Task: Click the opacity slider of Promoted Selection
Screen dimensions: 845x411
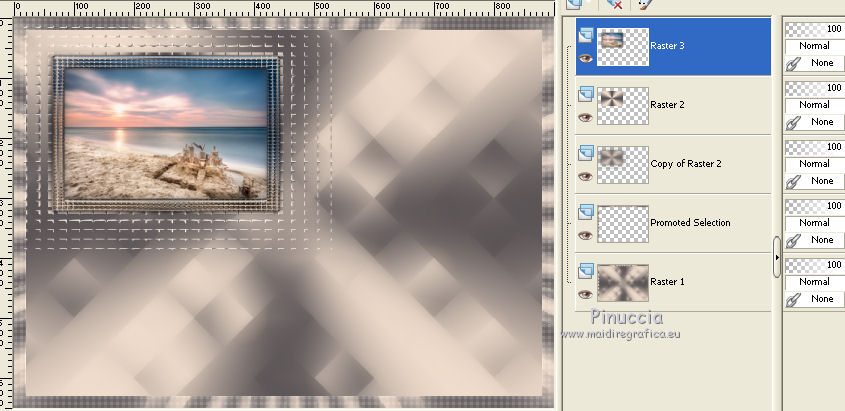Action: click(x=815, y=206)
